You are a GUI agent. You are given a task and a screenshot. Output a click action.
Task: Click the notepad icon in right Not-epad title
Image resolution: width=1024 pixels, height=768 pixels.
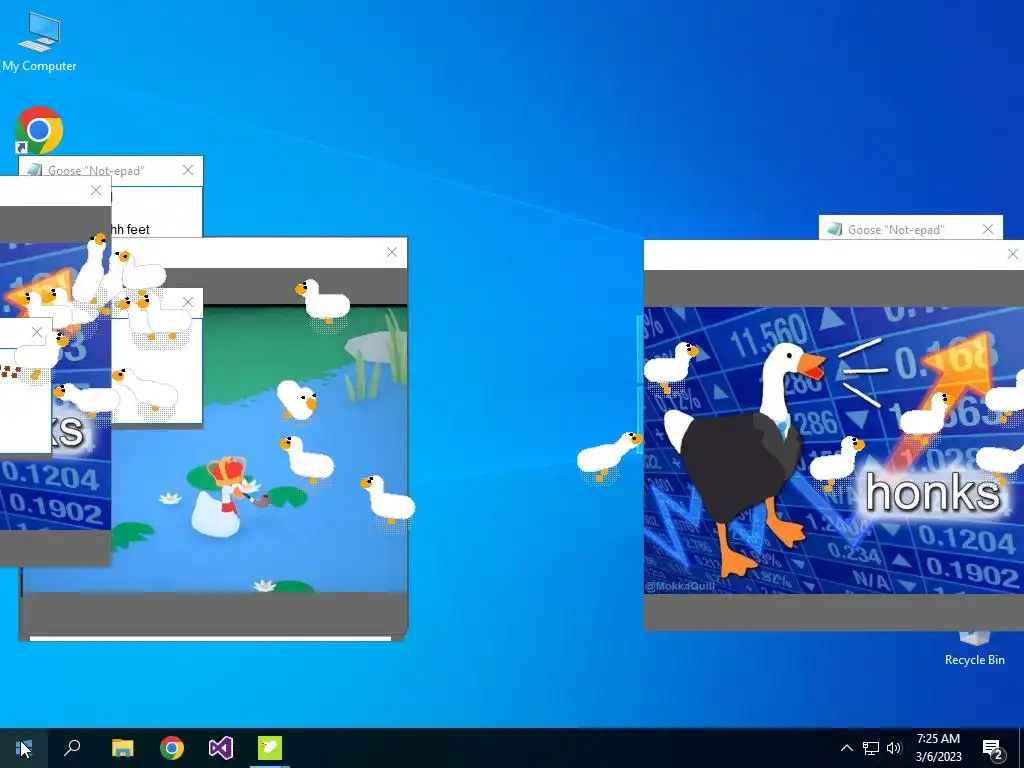tap(834, 229)
